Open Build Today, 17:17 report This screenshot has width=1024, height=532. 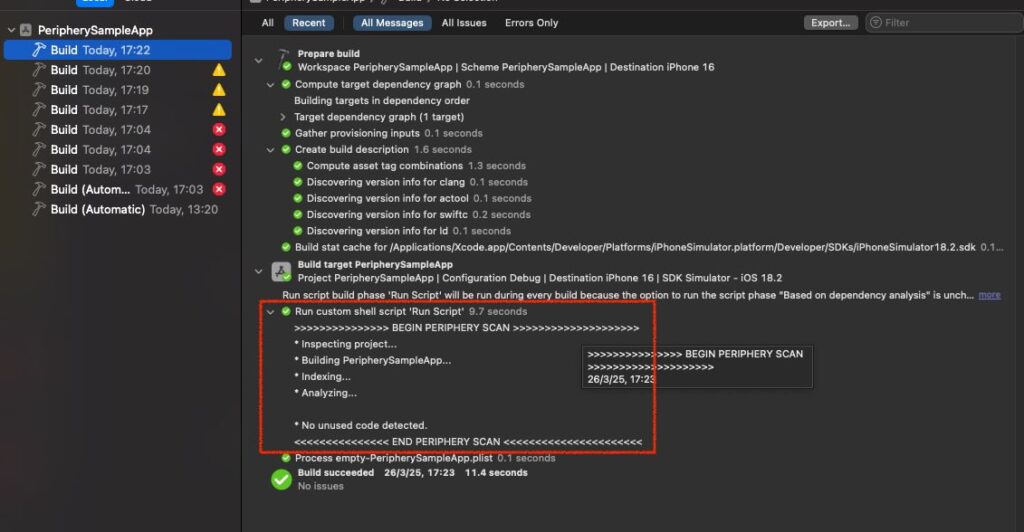118,110
